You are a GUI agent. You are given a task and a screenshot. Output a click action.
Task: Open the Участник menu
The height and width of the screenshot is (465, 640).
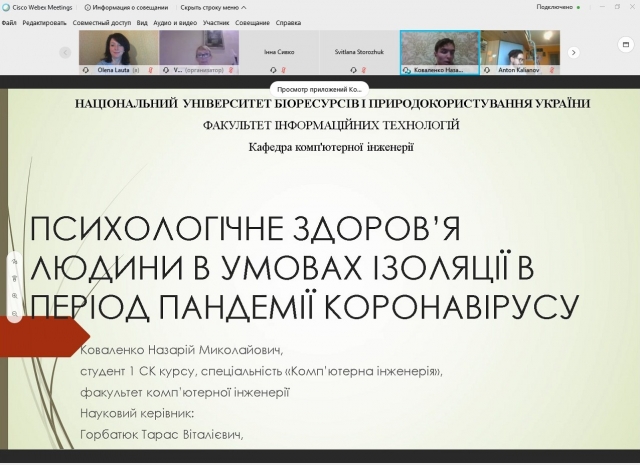[216, 23]
